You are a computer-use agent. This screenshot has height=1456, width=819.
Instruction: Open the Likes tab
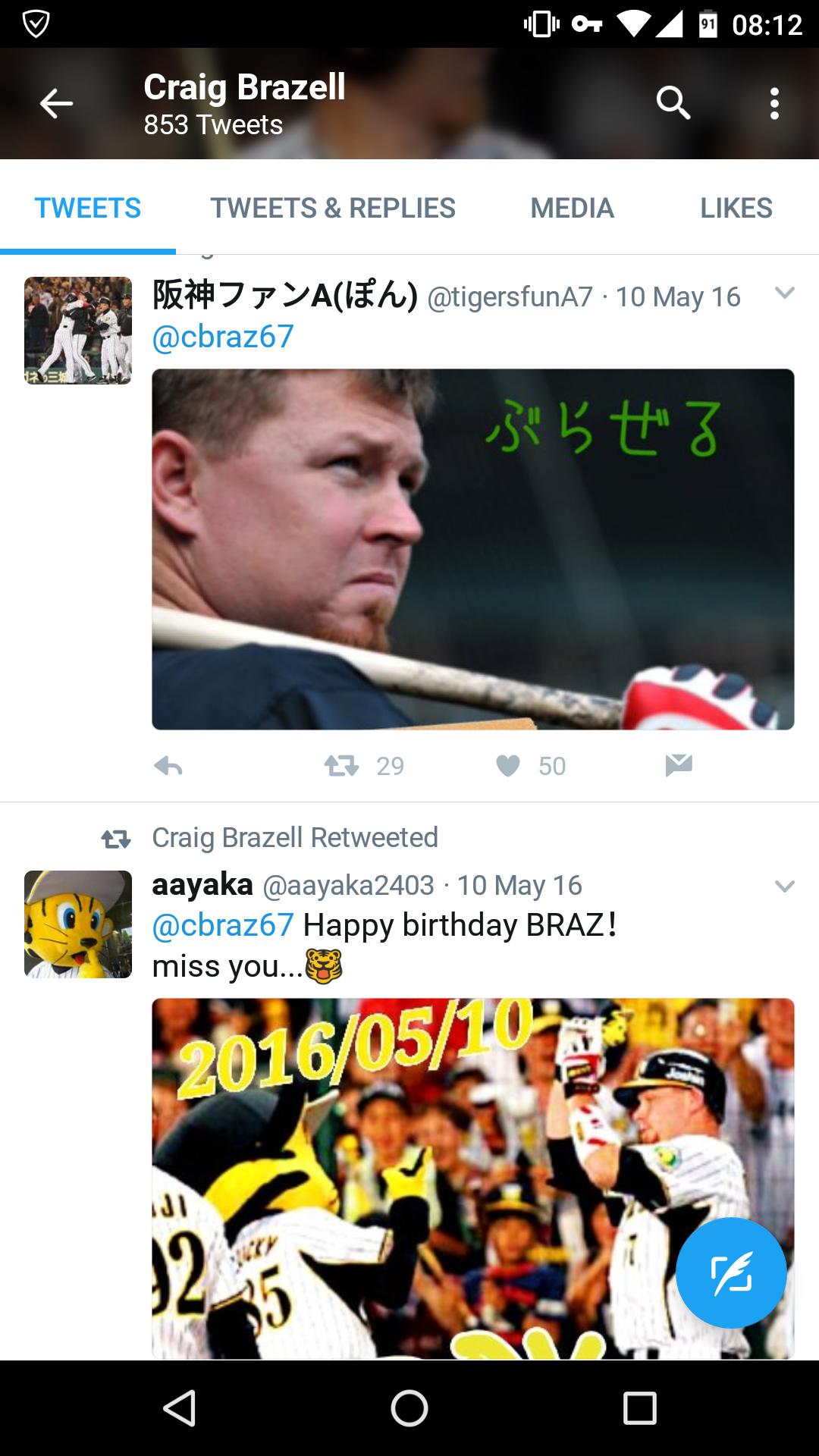(x=736, y=208)
